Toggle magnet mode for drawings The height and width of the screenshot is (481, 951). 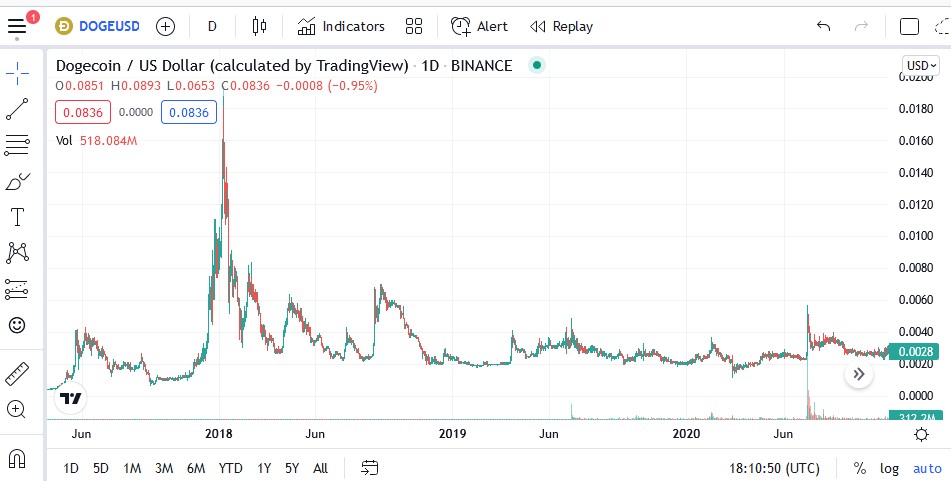tap(17, 459)
